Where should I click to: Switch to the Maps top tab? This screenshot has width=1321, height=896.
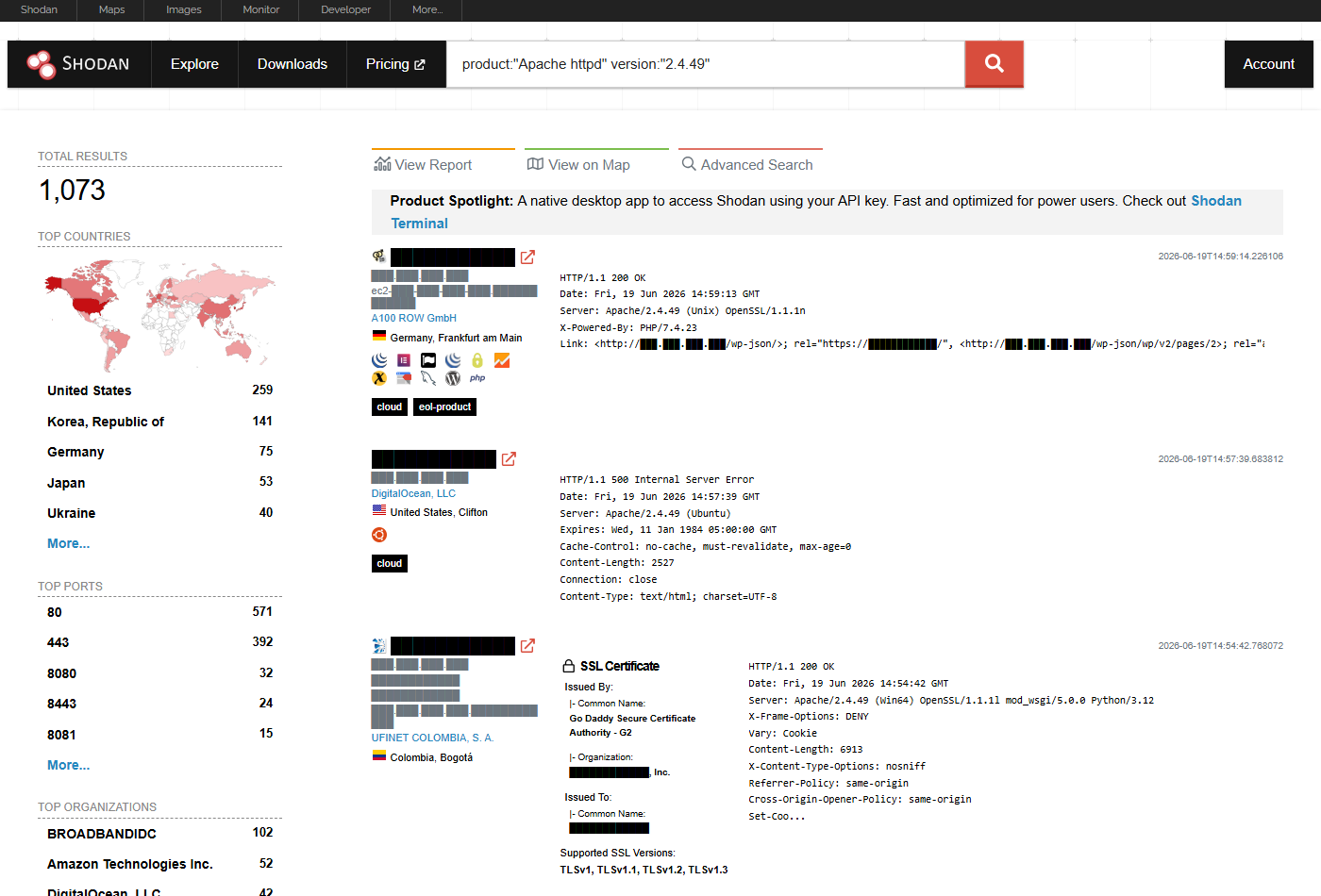(x=111, y=9)
